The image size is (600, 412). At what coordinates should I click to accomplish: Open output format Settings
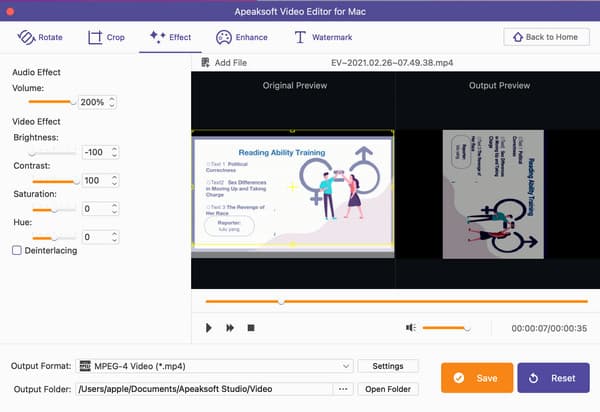(388, 366)
